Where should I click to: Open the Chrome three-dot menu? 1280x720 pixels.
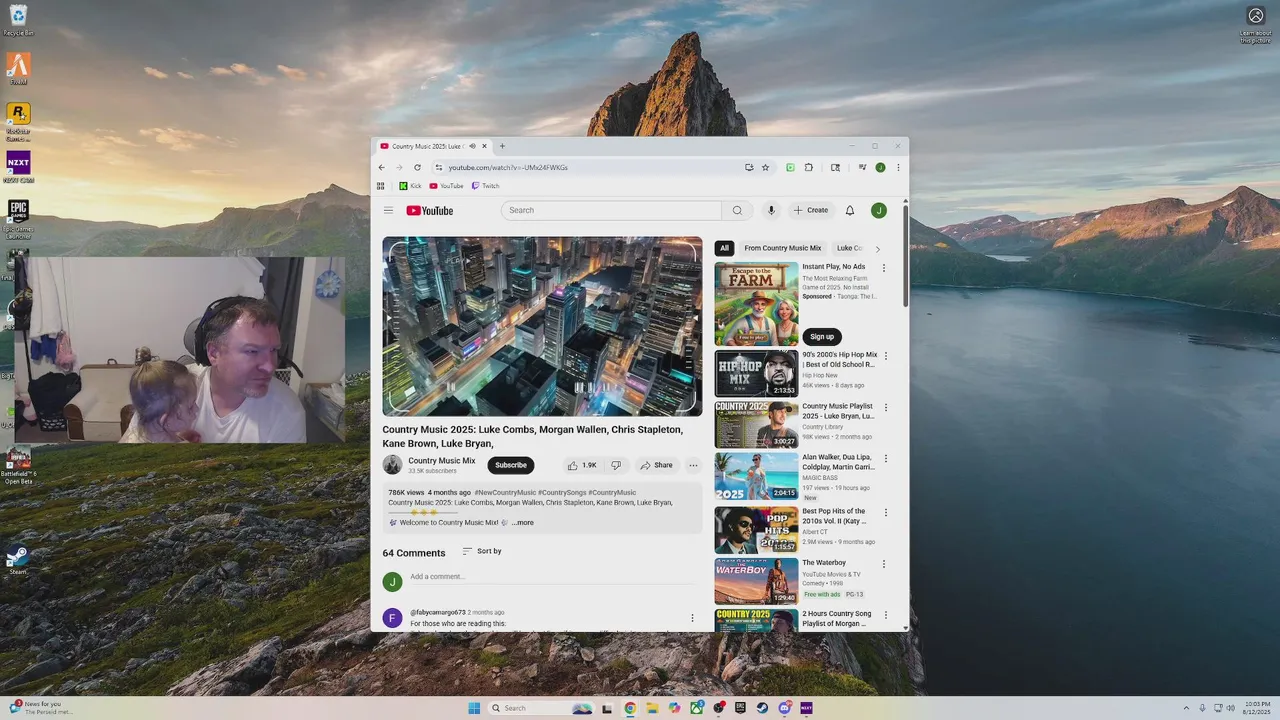coord(898,167)
